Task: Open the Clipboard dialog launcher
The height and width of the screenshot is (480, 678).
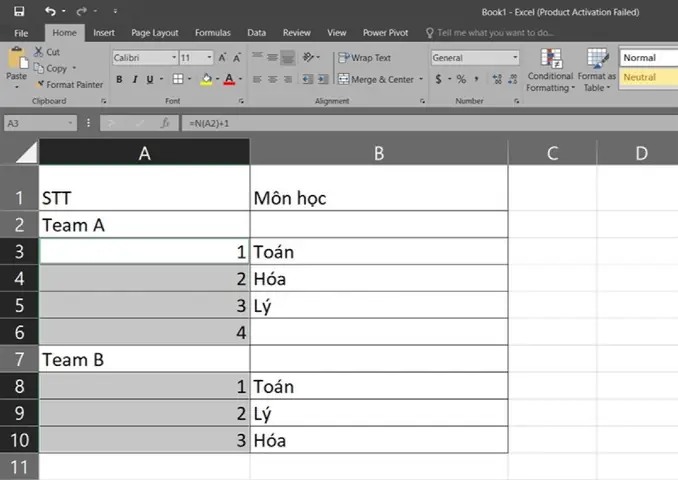Action: pos(103,101)
